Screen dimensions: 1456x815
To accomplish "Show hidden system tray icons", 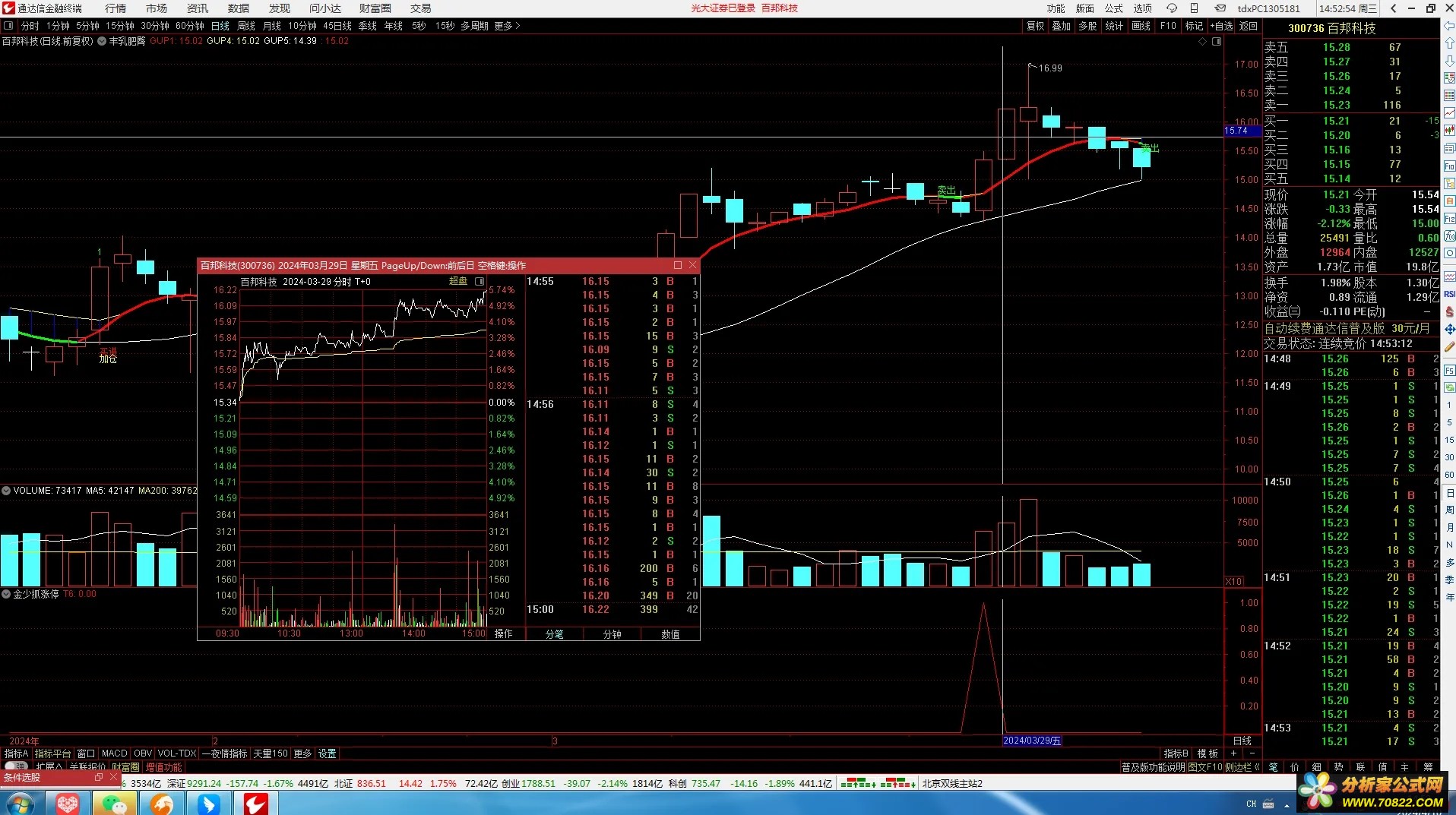I will pos(1287,805).
